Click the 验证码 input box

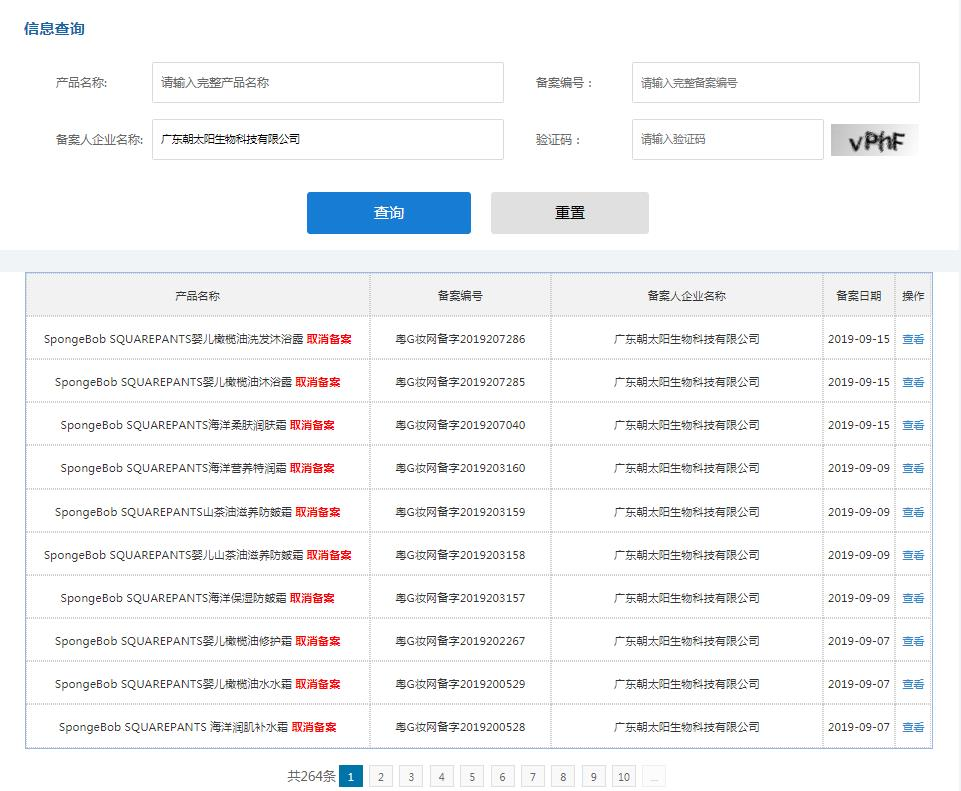[727, 139]
